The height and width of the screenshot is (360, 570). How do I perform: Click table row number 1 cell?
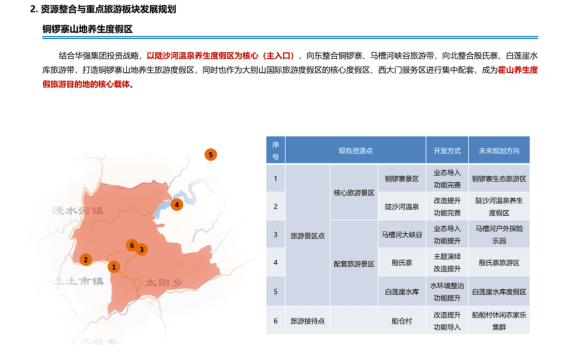(276, 179)
